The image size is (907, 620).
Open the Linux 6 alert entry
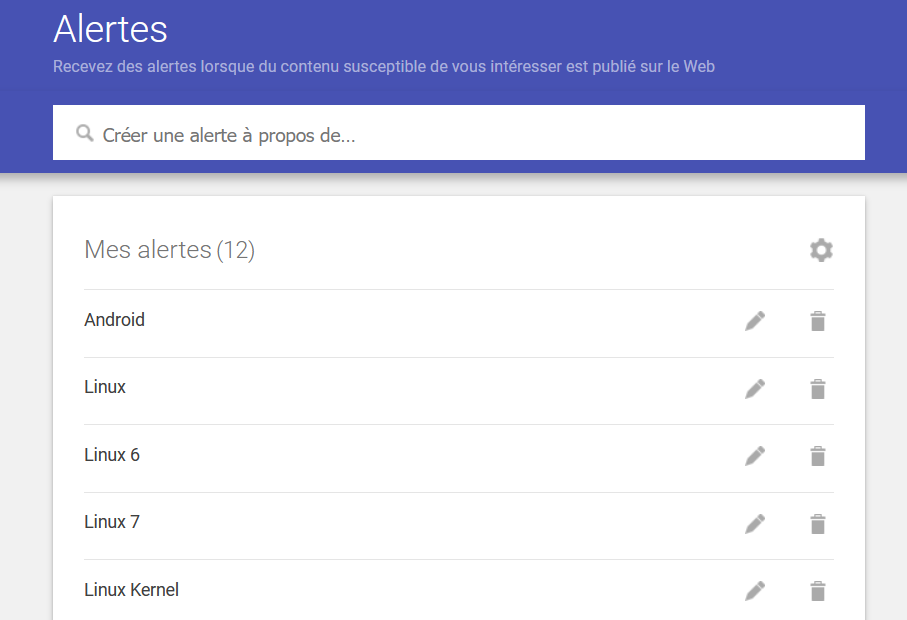[112, 455]
